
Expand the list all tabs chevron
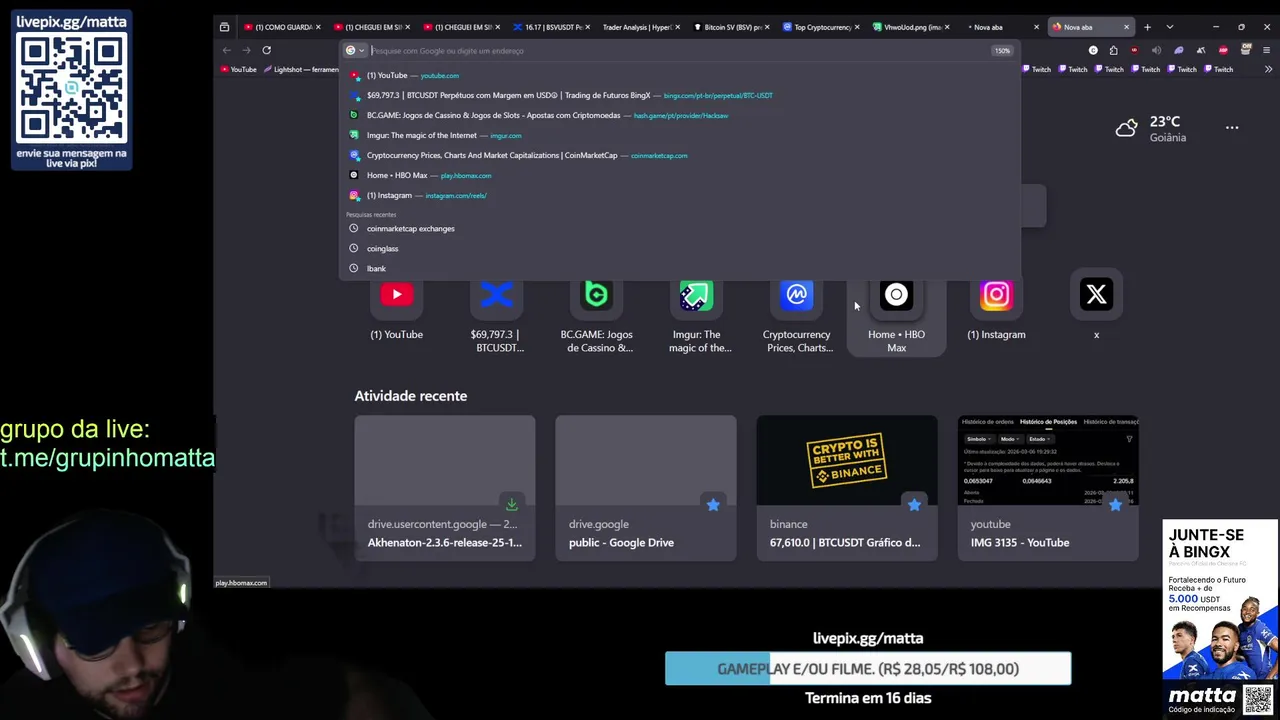(x=1169, y=27)
